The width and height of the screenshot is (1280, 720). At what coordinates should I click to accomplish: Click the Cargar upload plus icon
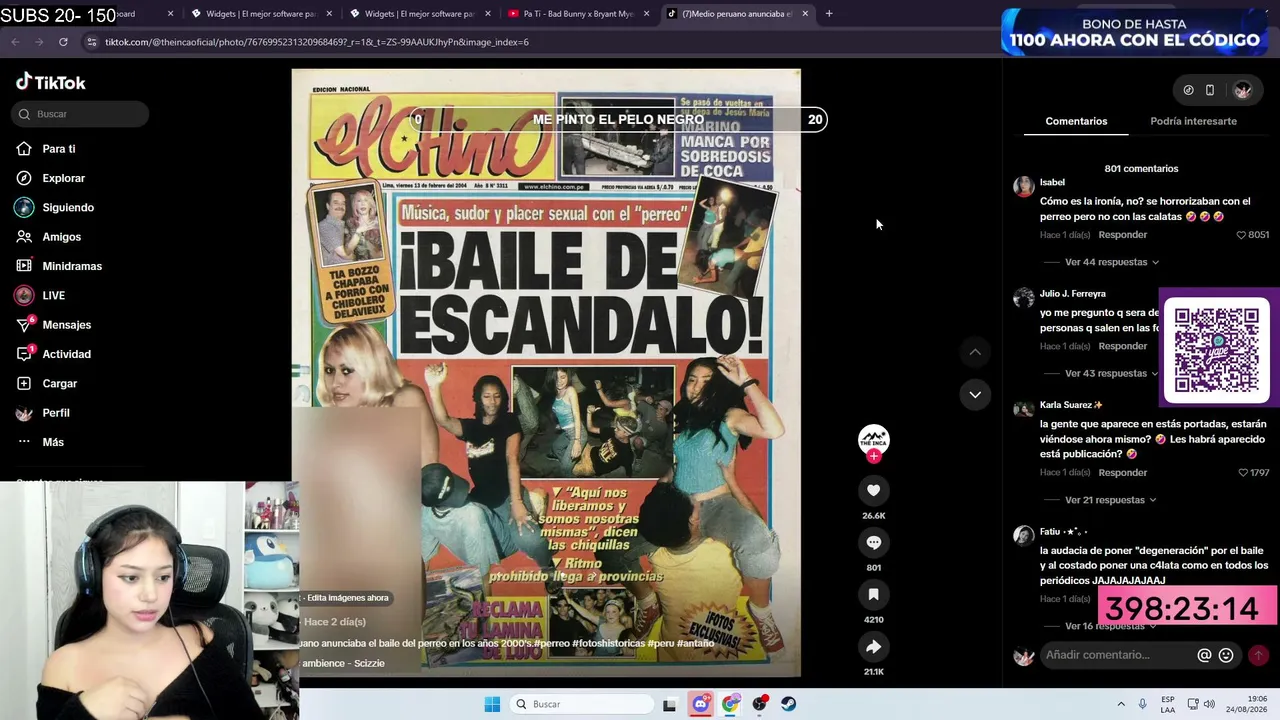tap(24, 383)
